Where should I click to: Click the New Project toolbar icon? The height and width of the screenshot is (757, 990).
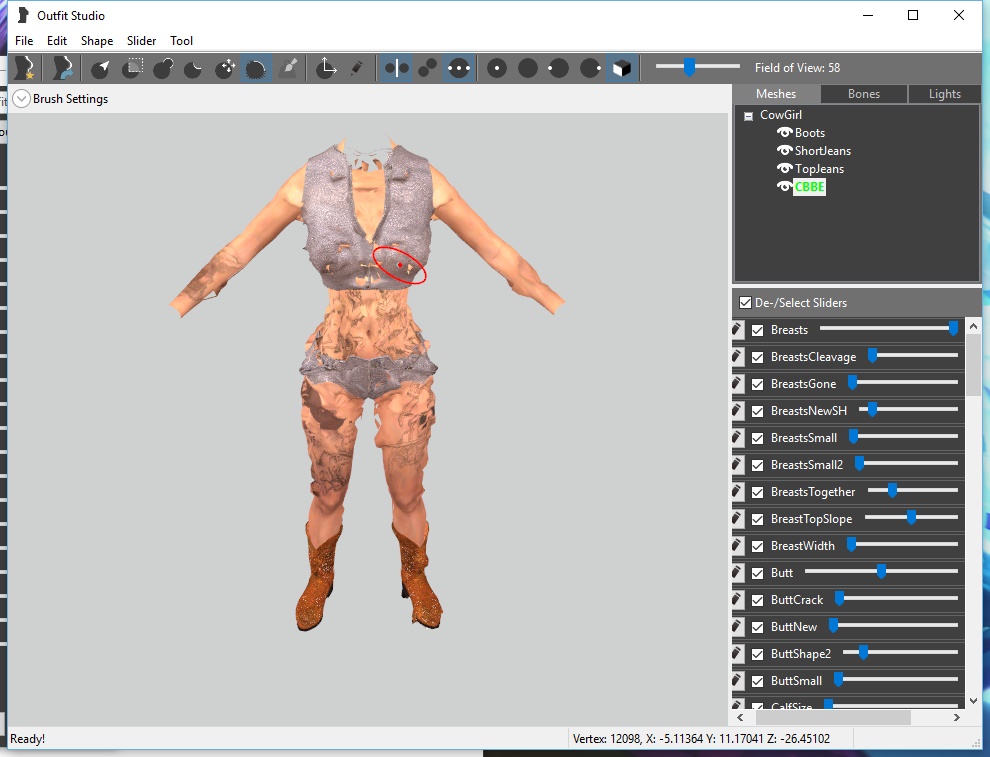23,68
